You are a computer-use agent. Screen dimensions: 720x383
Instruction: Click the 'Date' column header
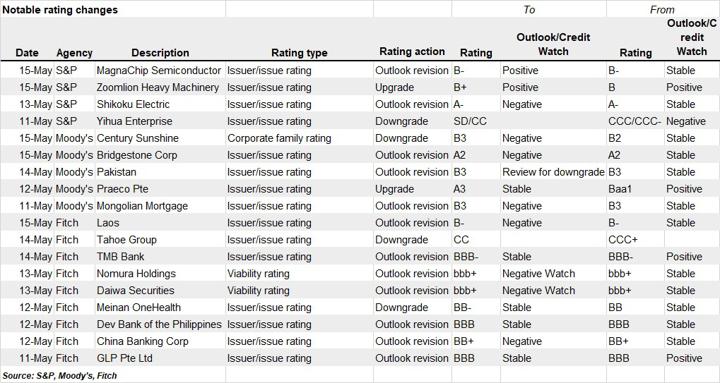[x=27, y=53]
